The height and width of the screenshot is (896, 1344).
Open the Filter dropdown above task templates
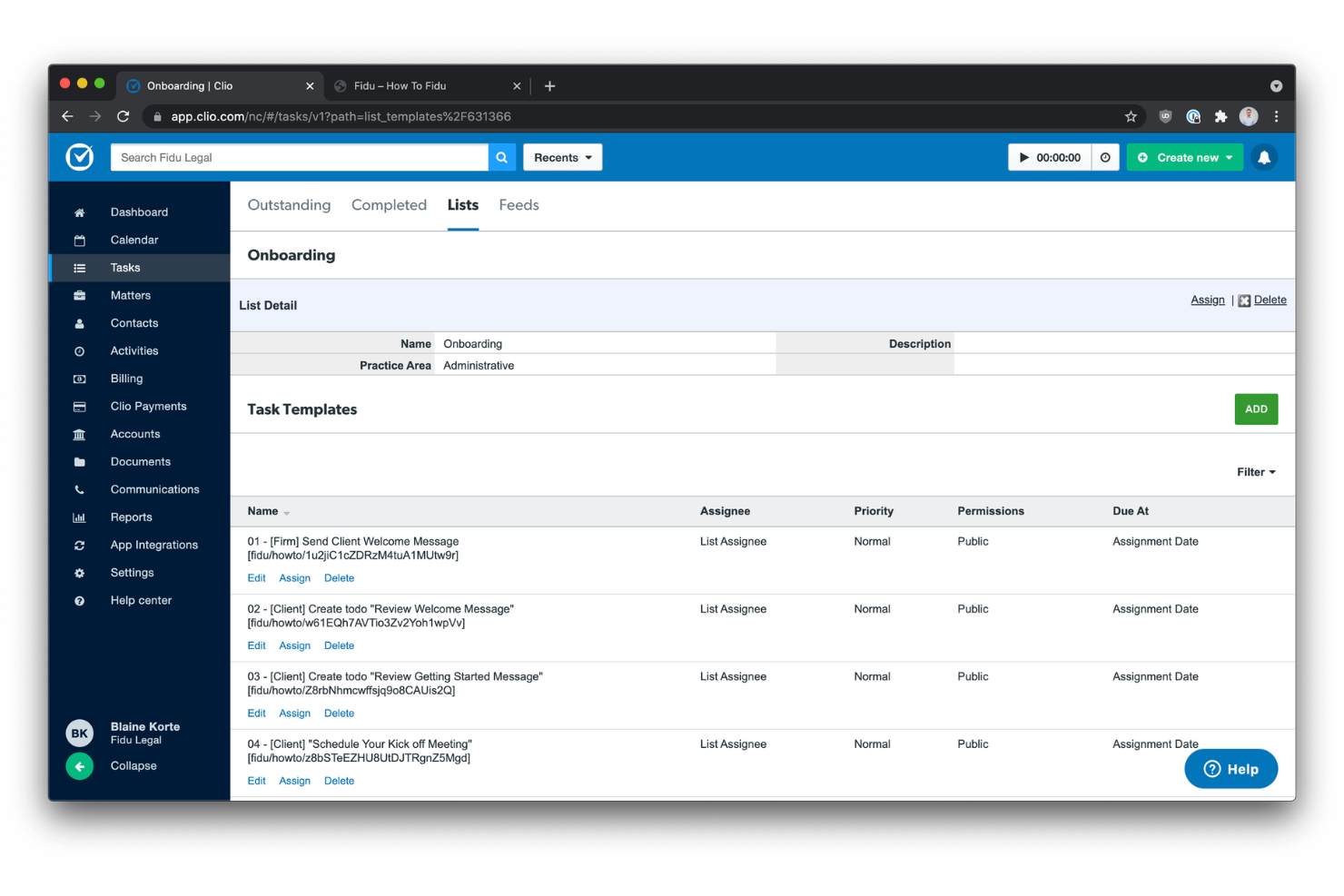click(x=1255, y=471)
